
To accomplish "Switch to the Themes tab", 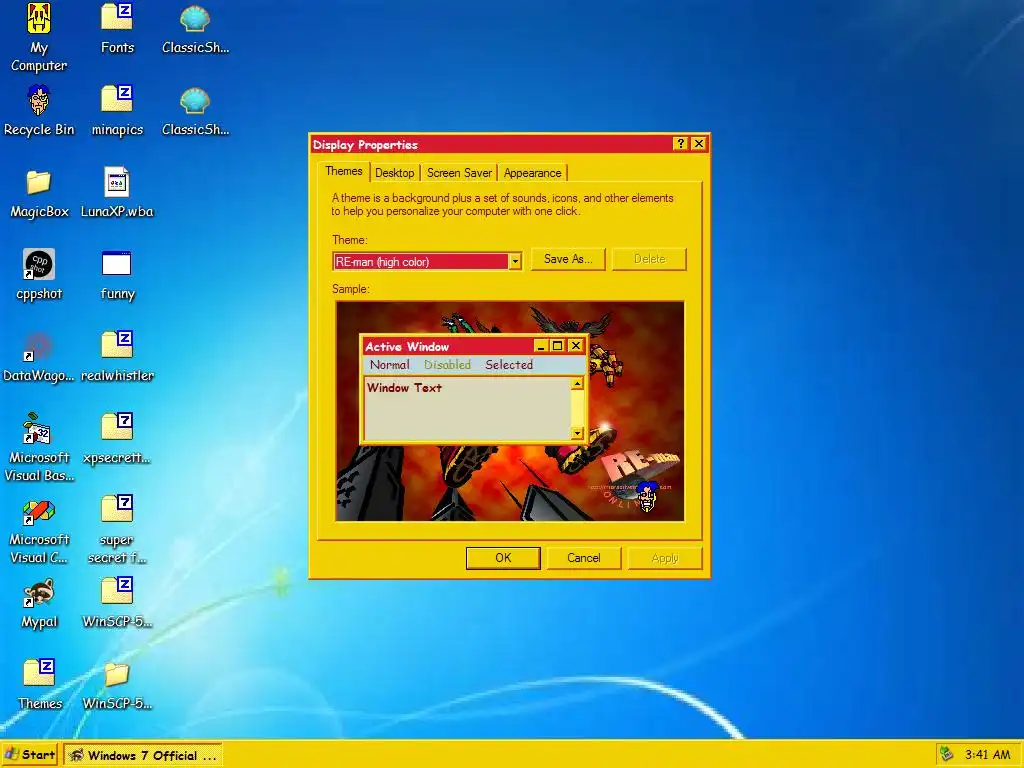I will [x=344, y=171].
